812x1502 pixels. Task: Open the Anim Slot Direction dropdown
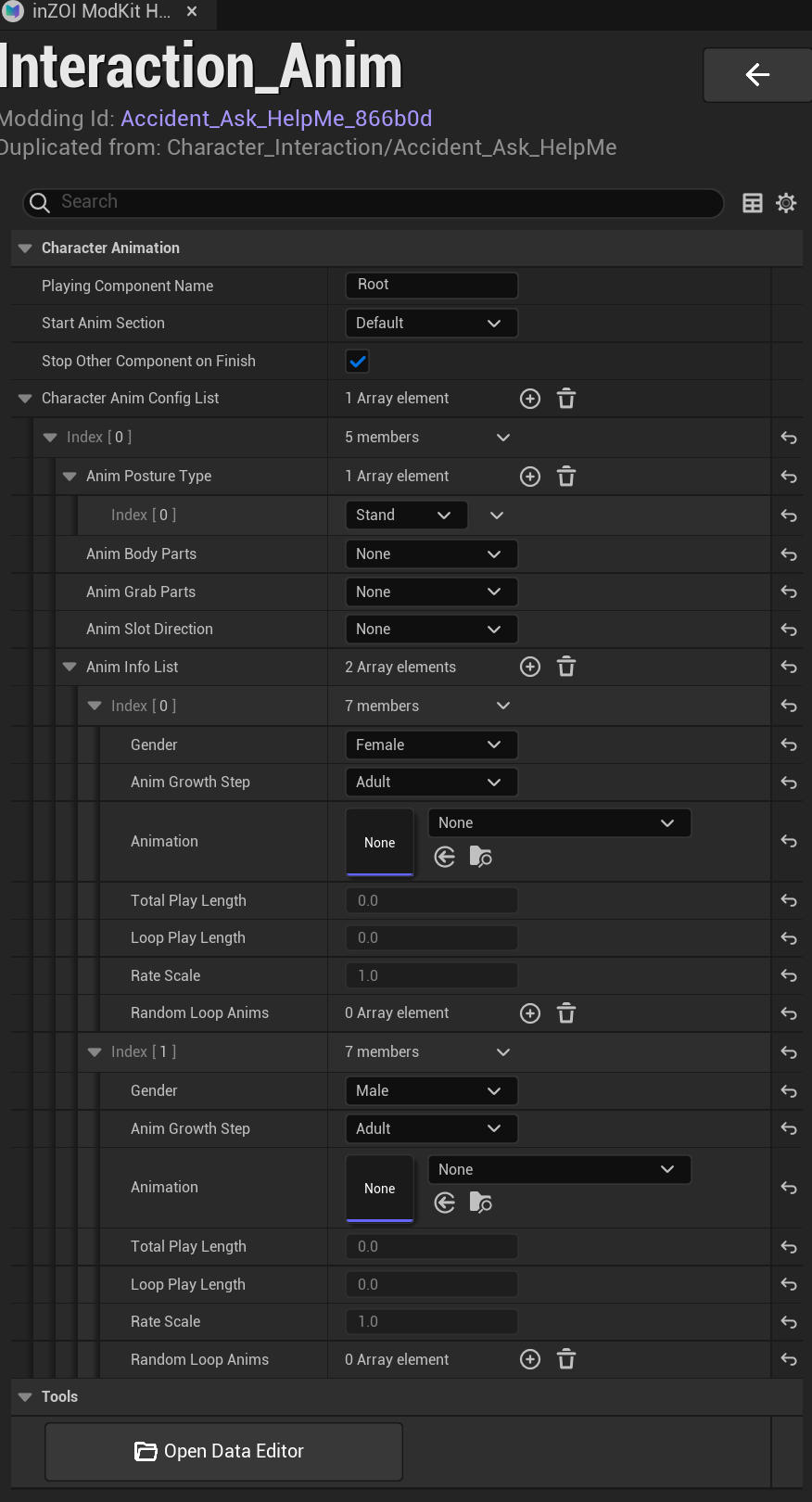431,629
